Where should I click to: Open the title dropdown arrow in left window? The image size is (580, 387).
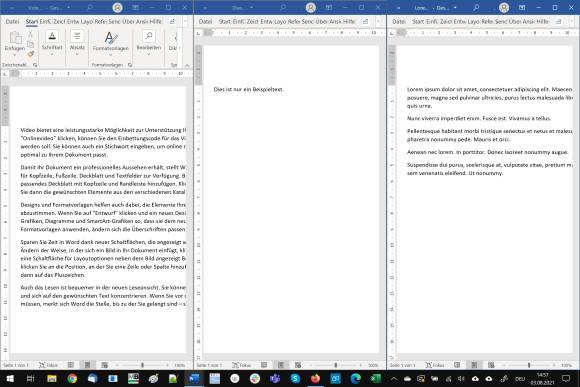pos(69,7)
